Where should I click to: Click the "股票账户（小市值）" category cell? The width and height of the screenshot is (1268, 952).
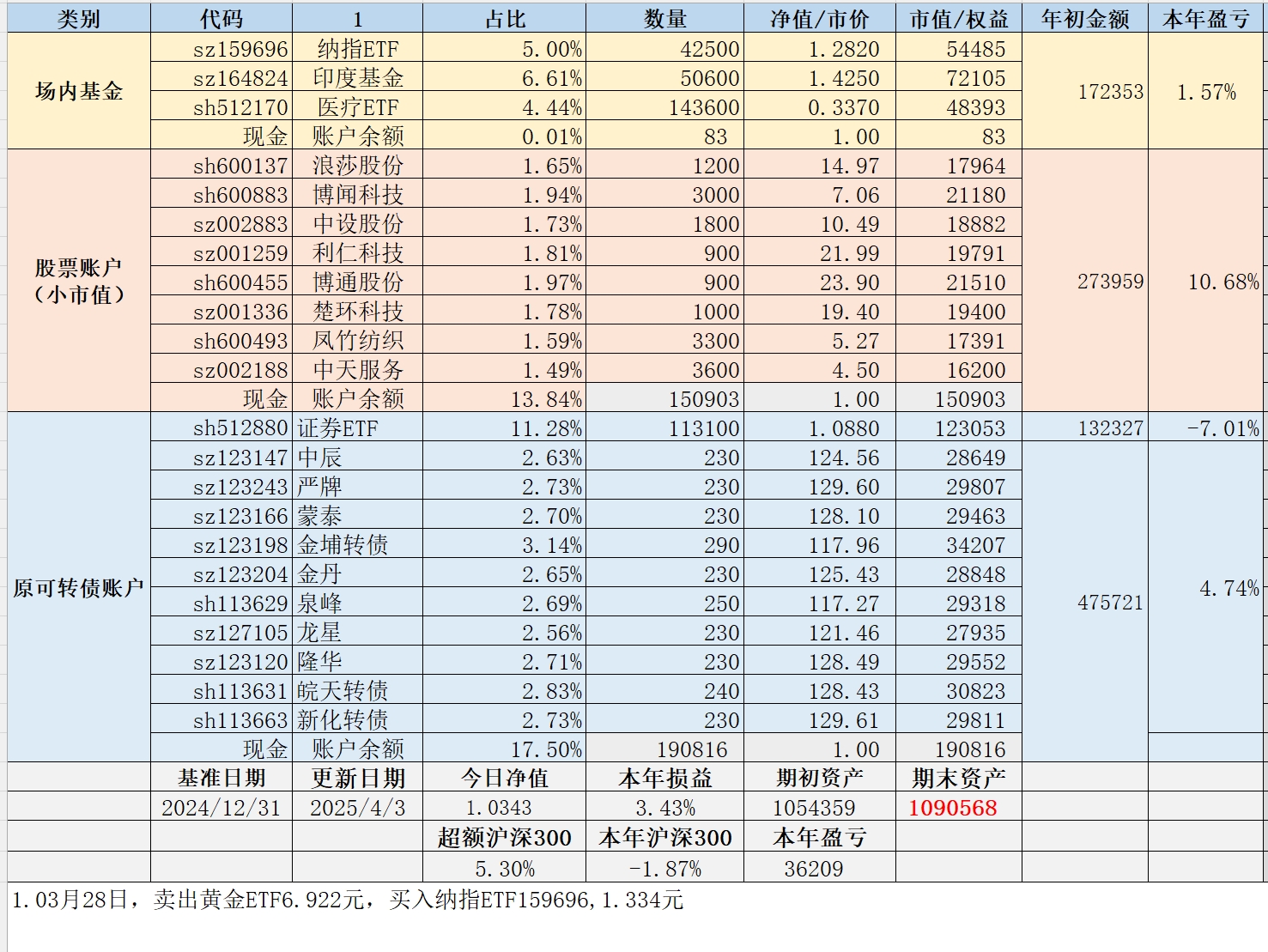79,281
